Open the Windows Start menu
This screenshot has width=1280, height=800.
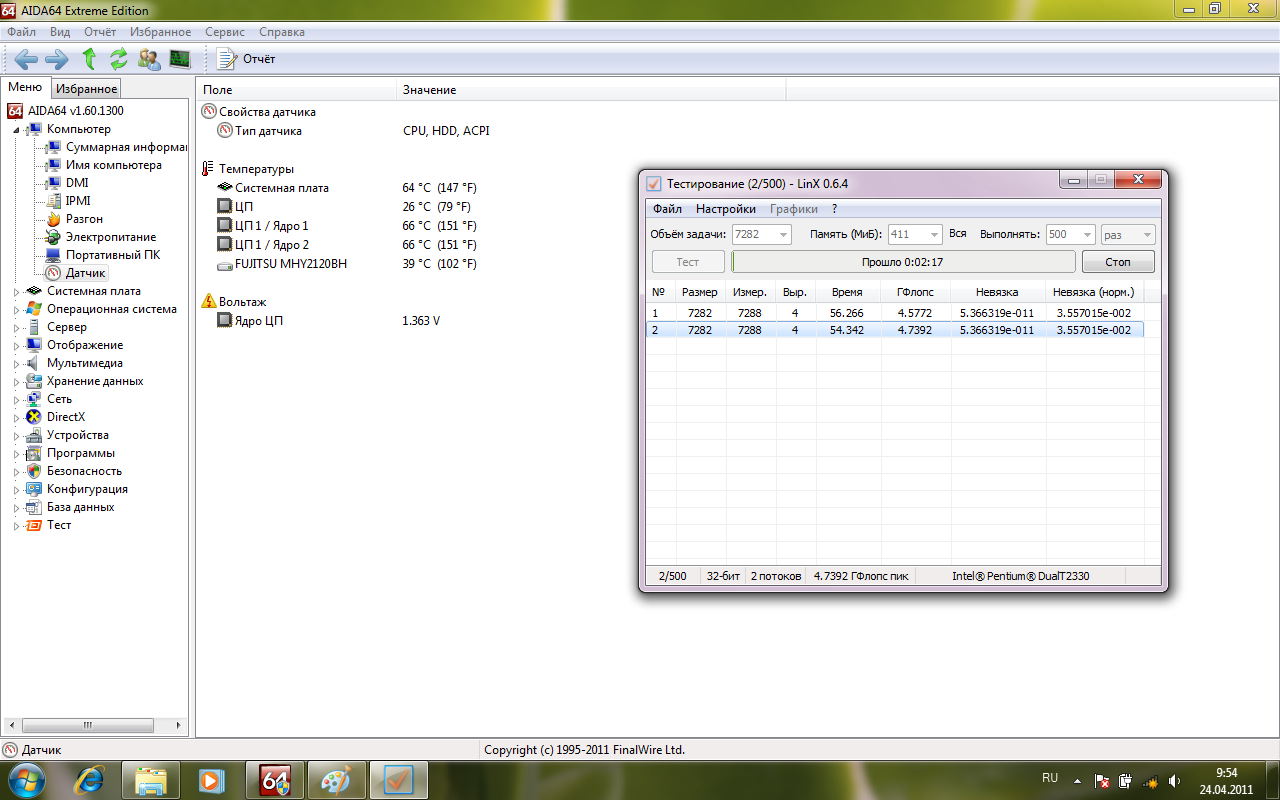(x=26, y=778)
